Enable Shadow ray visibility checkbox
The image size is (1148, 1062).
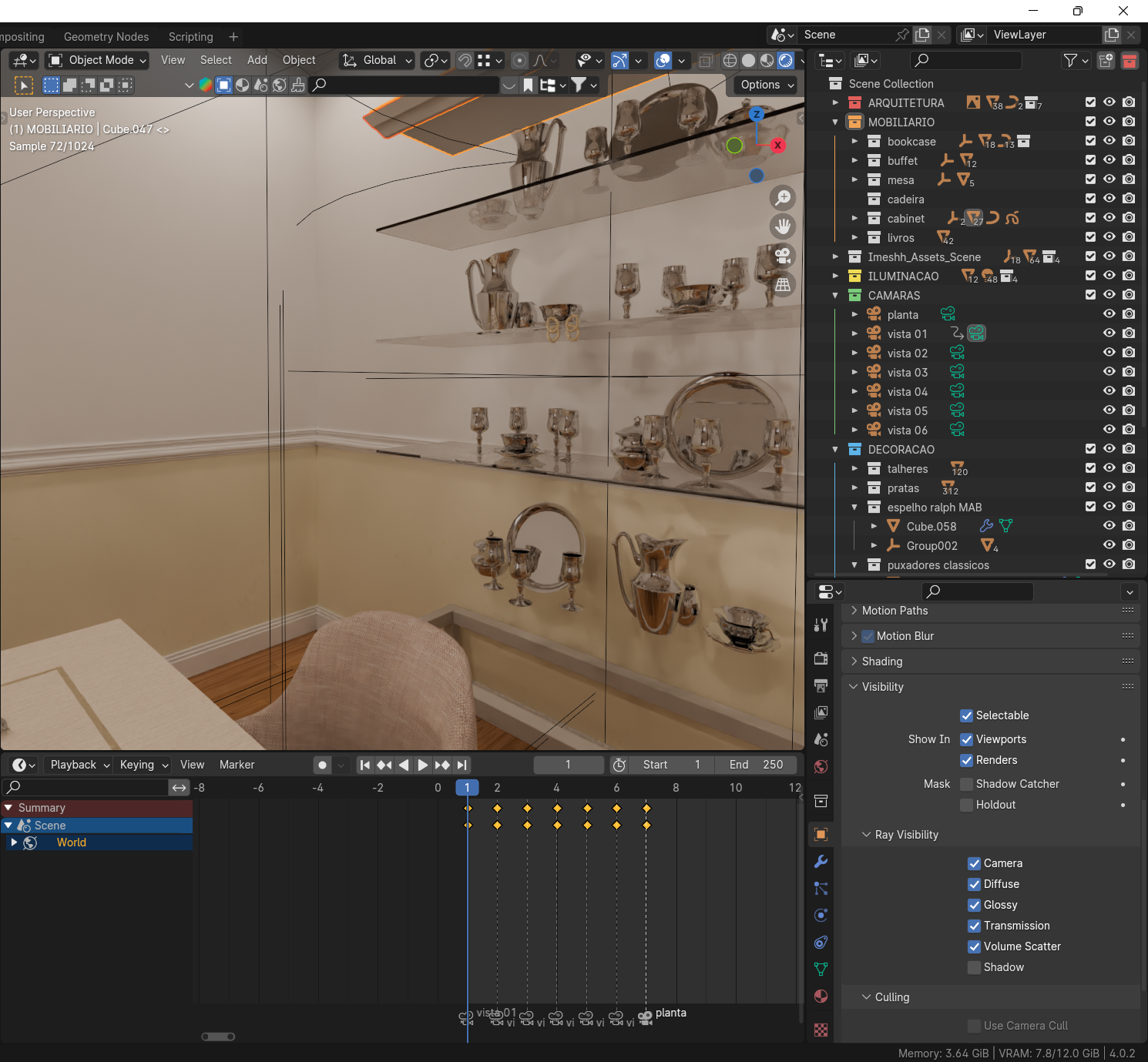click(974, 967)
